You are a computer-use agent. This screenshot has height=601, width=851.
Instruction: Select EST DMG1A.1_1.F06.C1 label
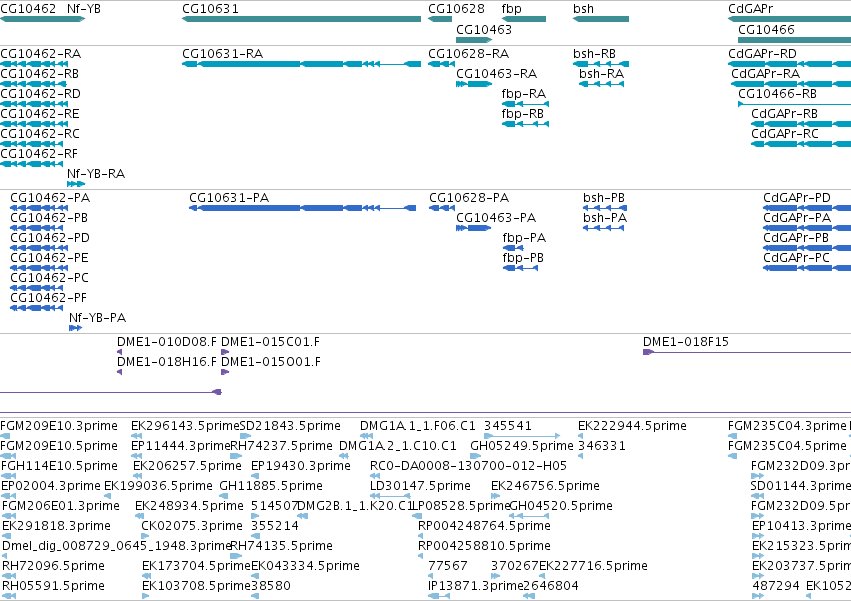point(418,426)
